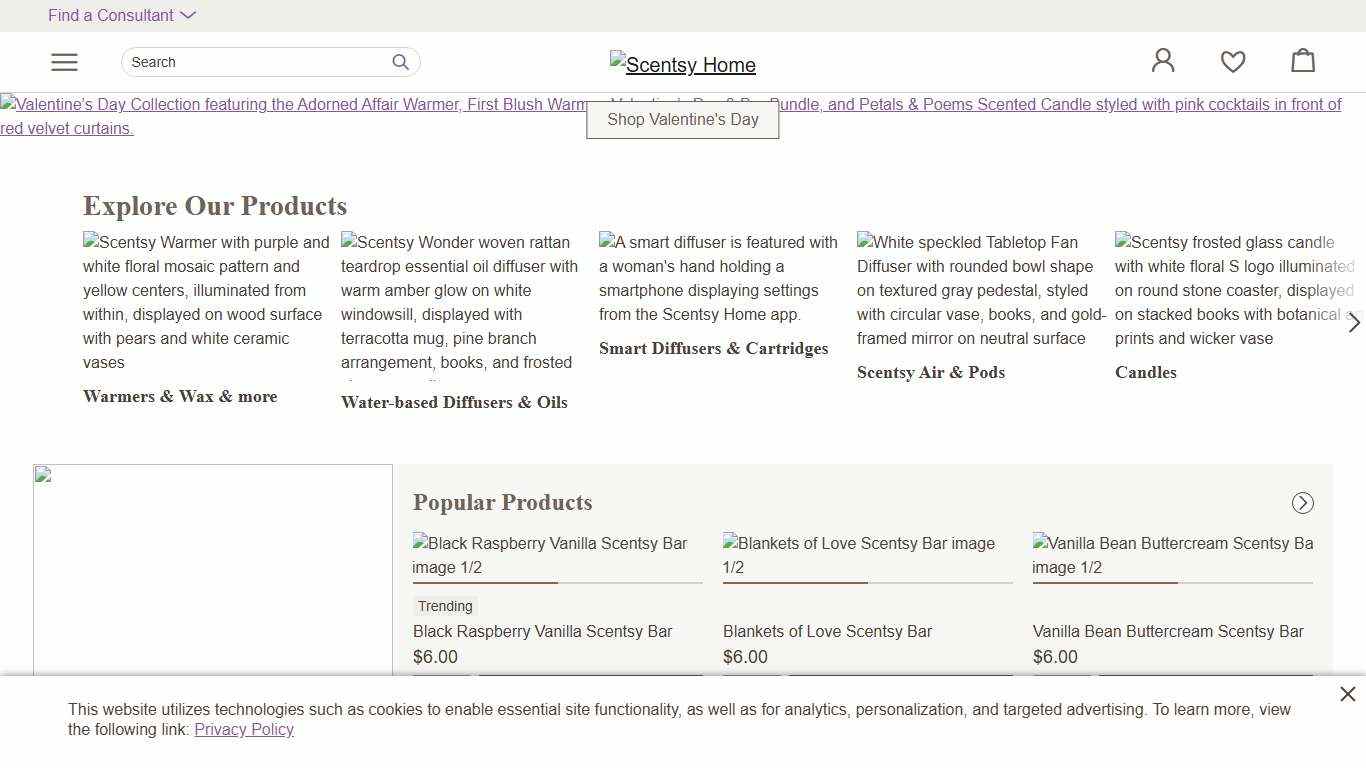Click inside the search input field
Viewport: 1366px width, 768px height.
click(x=250, y=62)
